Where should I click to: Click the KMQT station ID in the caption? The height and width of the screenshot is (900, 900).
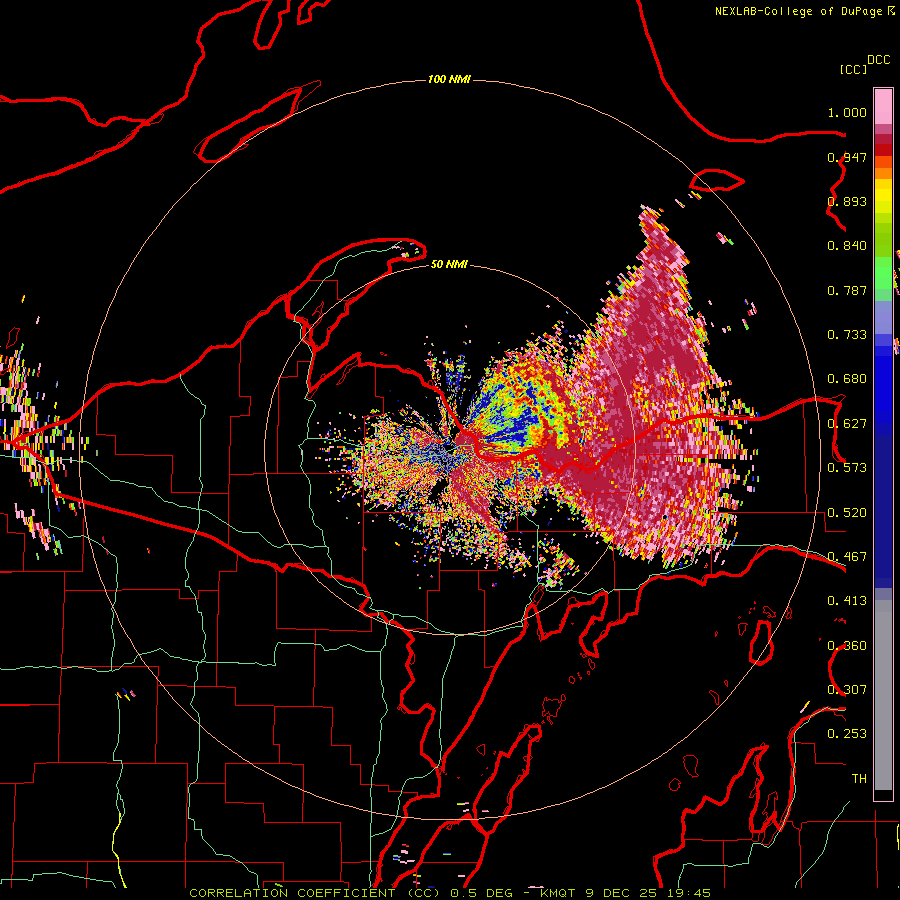560,893
